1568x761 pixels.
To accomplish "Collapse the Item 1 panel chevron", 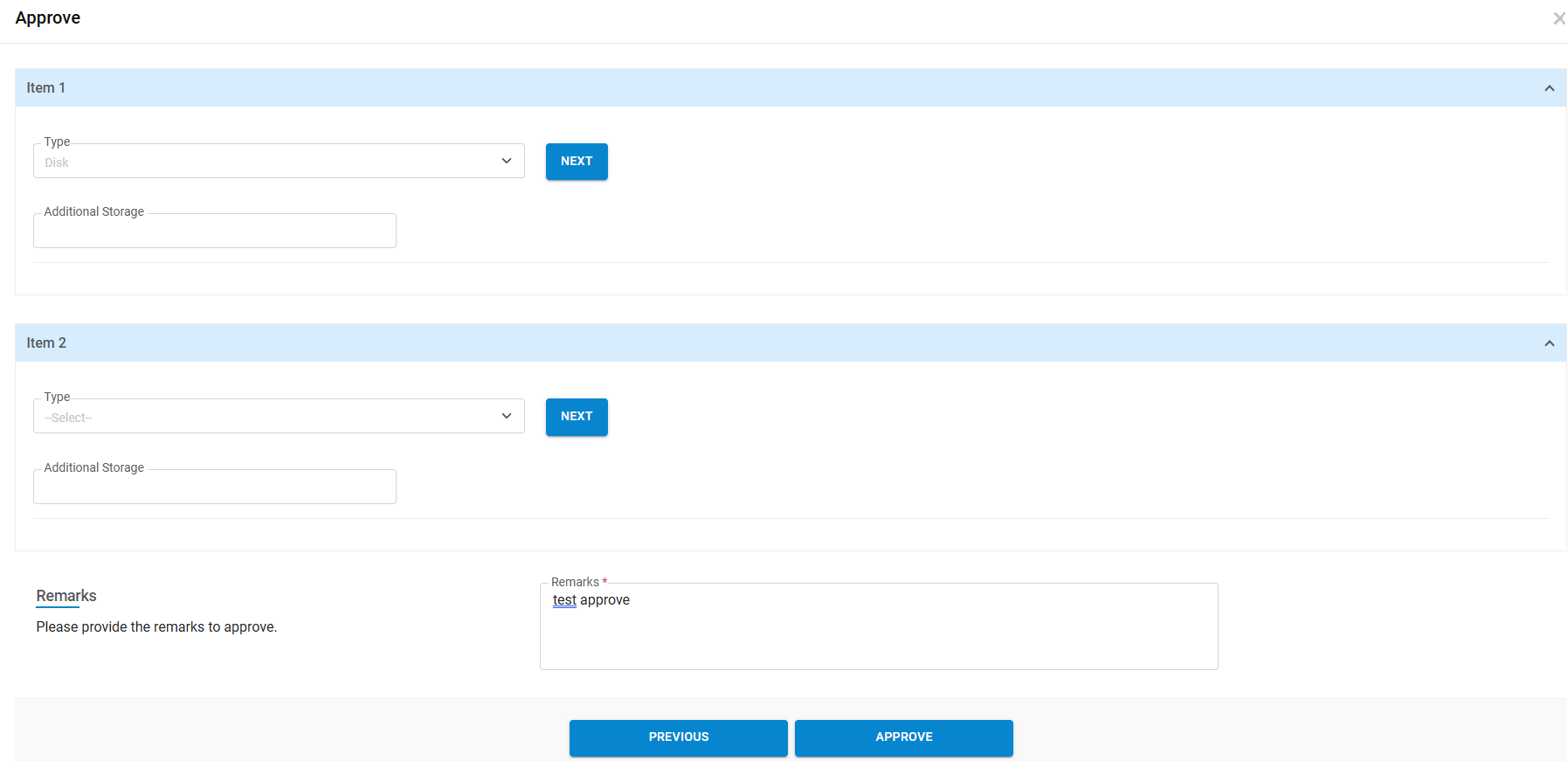I will click(x=1549, y=88).
